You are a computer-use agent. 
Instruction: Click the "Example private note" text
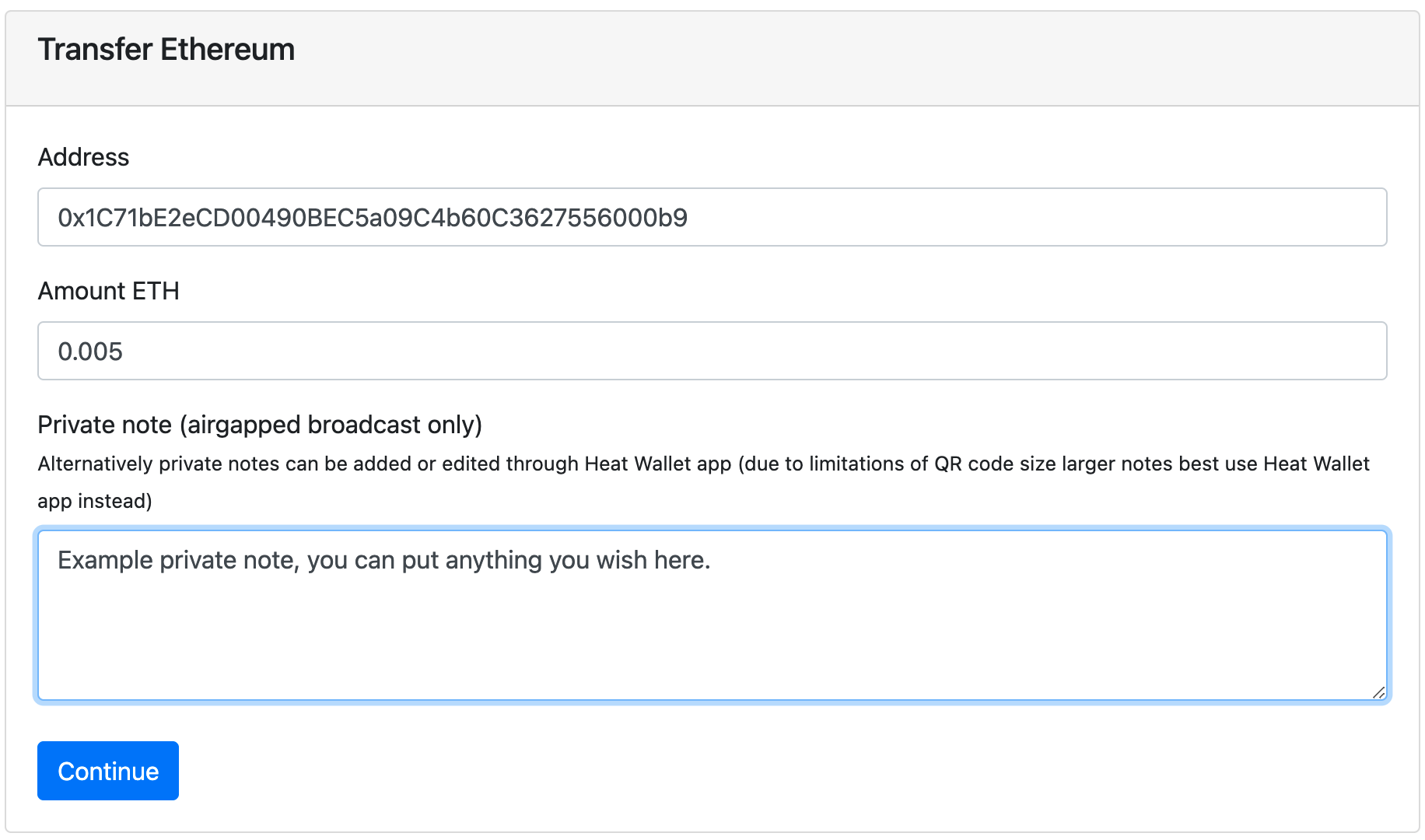[x=179, y=560]
